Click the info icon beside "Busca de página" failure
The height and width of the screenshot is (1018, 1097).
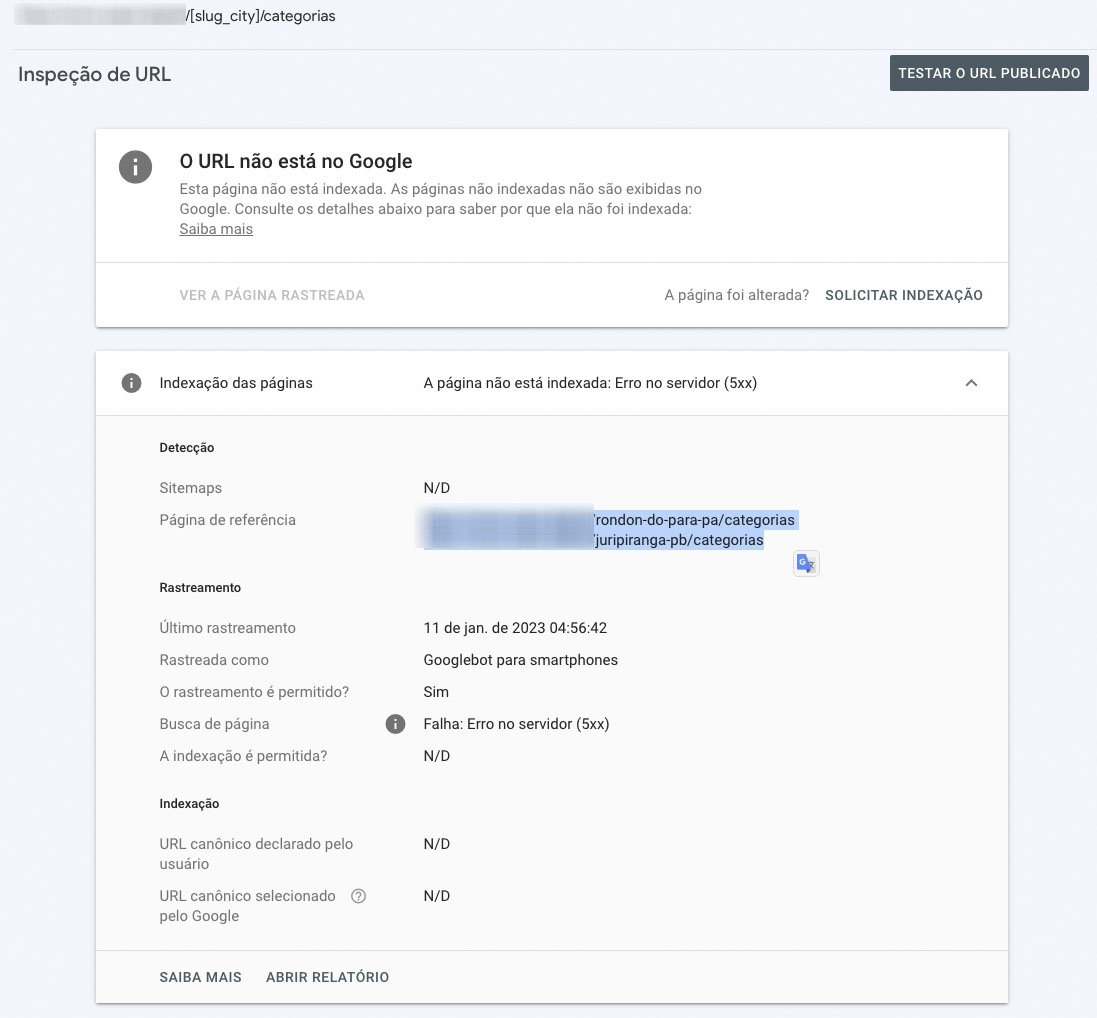(396, 724)
